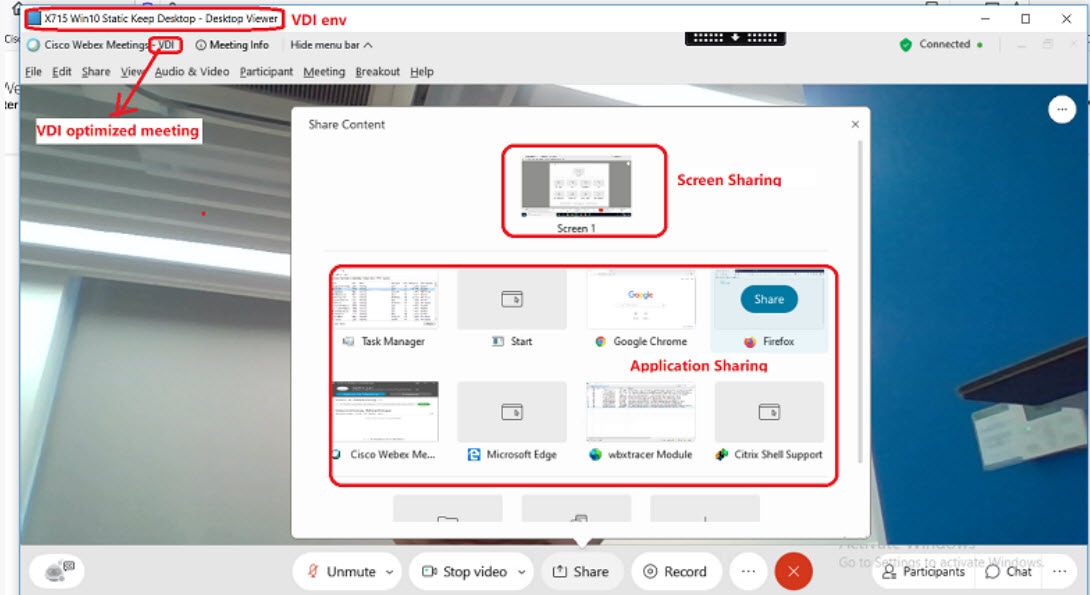Open audio options arrow beside Unmute
The image size is (1090, 595).
tap(389, 571)
